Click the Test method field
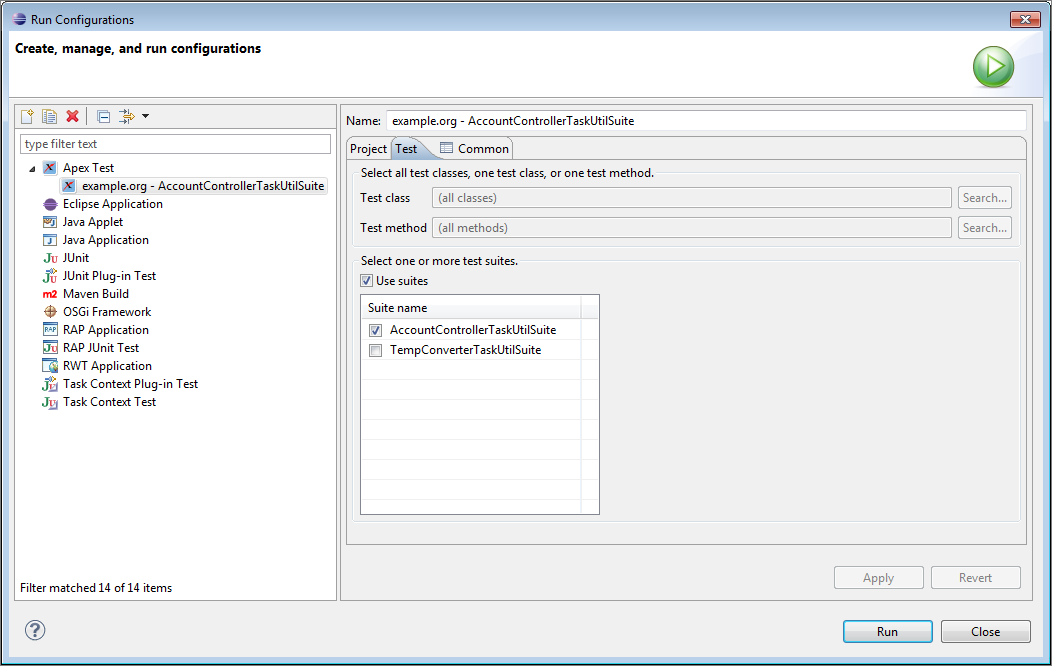The image size is (1052, 666). (692, 227)
